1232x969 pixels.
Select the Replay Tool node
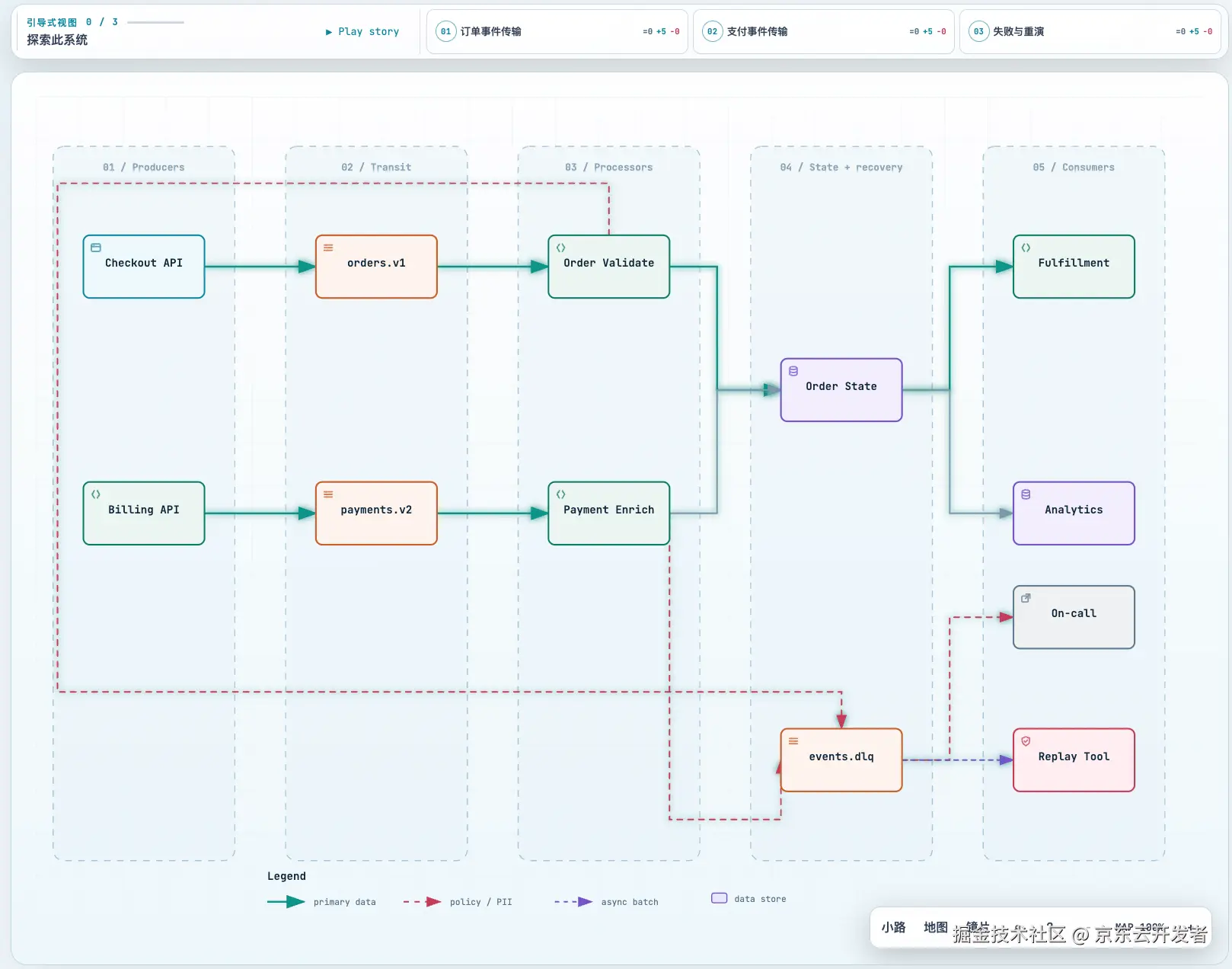(1074, 760)
